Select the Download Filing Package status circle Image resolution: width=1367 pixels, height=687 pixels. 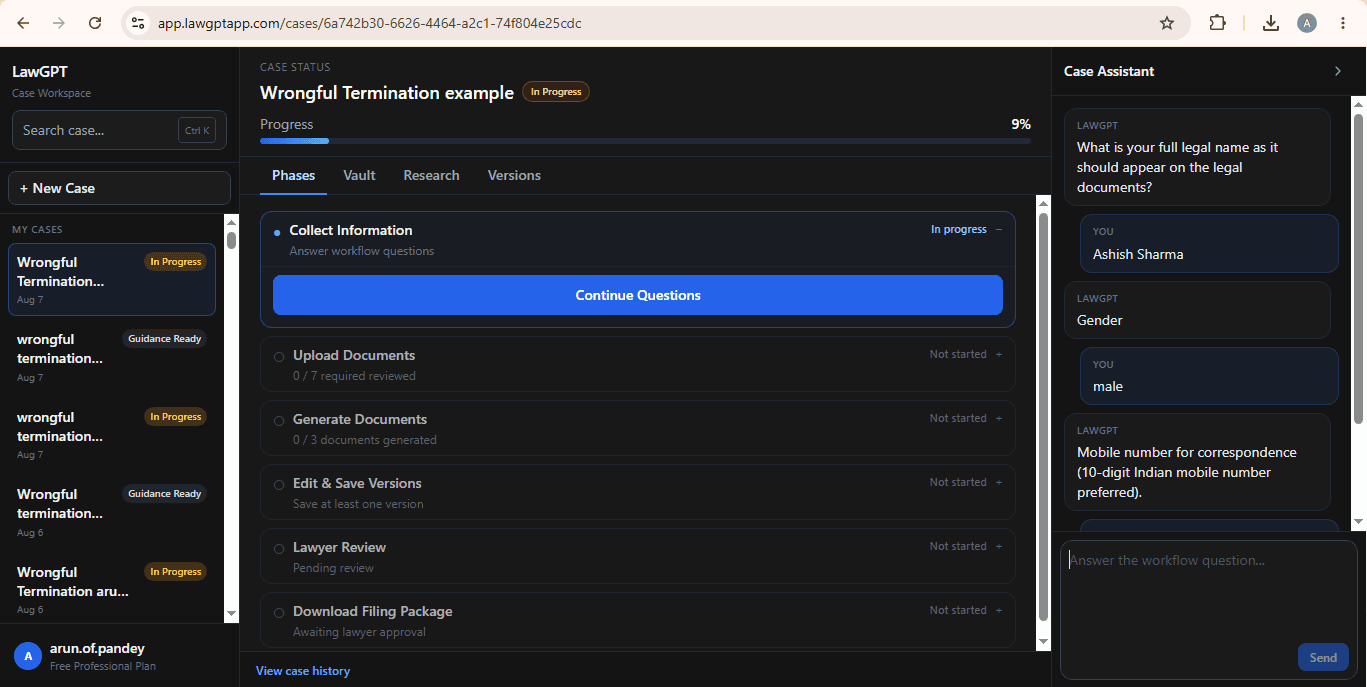tap(279, 613)
